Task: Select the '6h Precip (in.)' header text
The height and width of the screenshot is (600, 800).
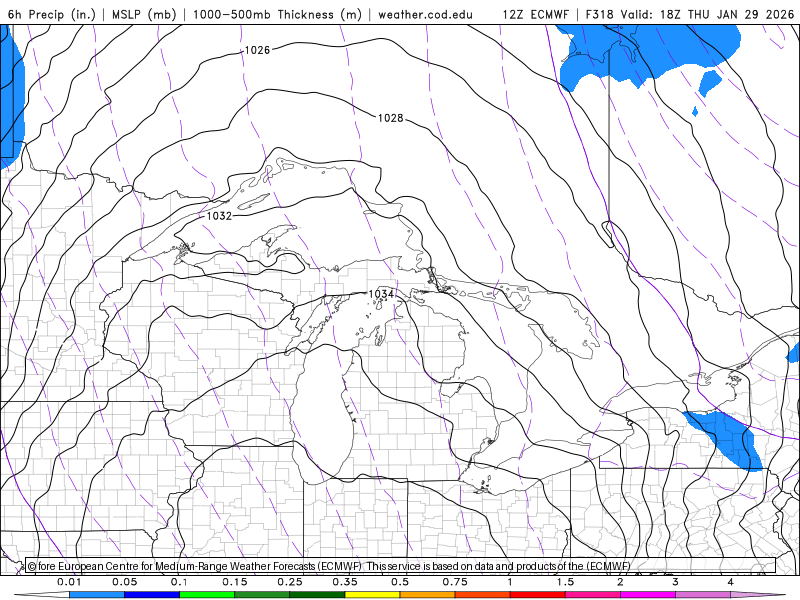Action: (x=52, y=14)
